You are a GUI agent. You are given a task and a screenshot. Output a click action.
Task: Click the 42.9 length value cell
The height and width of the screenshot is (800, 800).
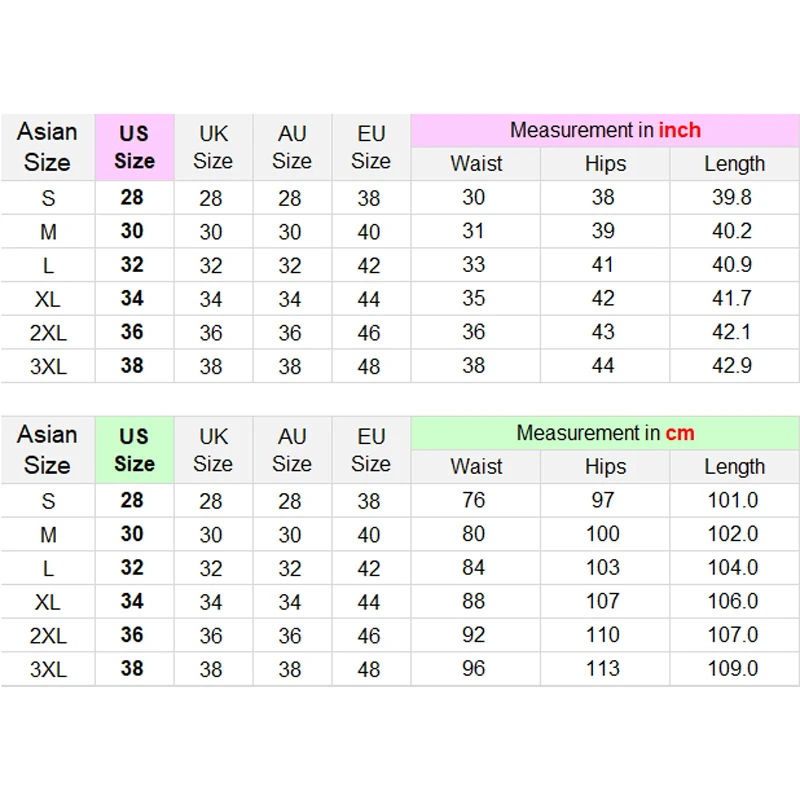pyautogui.click(x=733, y=365)
